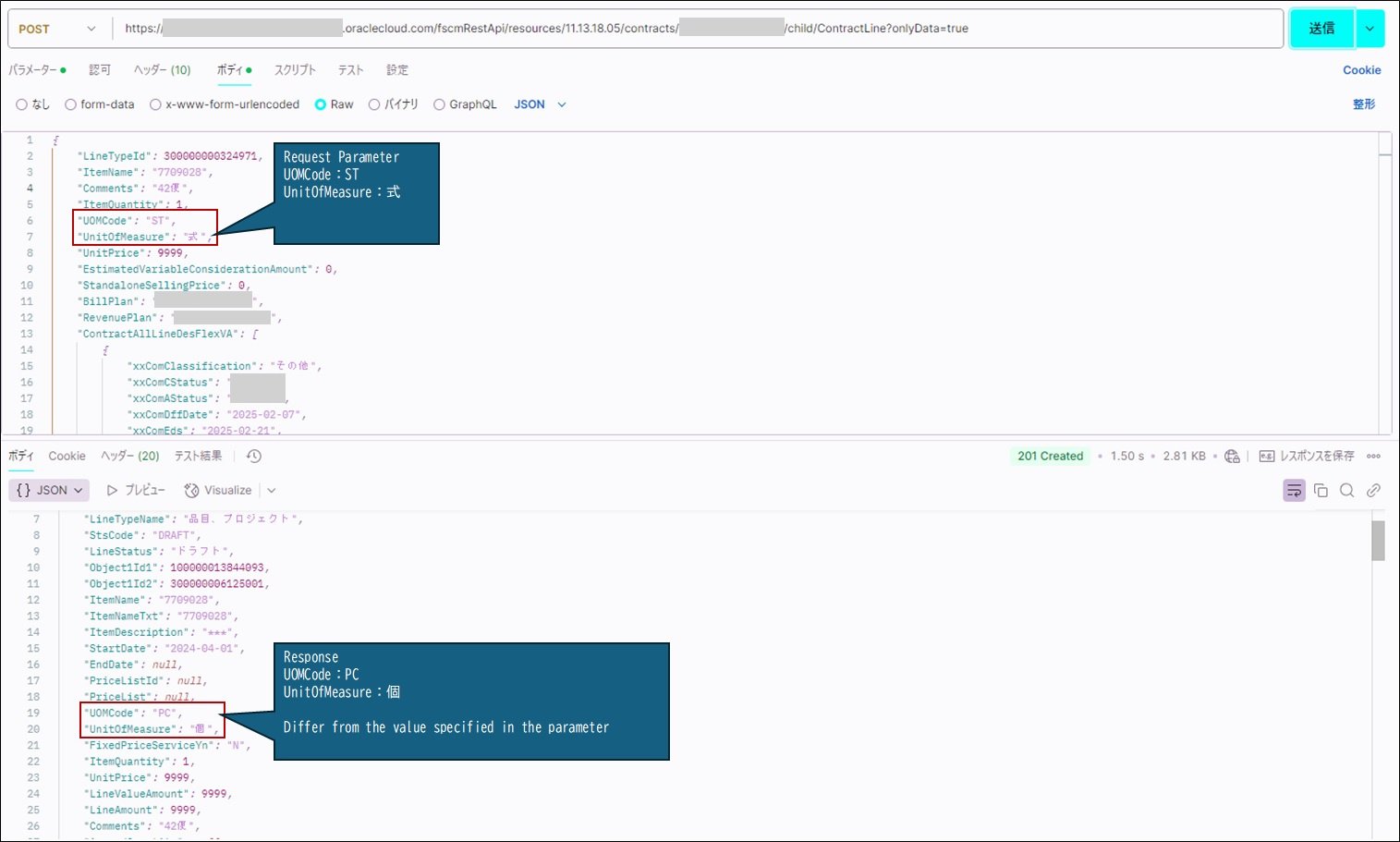Image resolution: width=1400 pixels, height=842 pixels.
Task: Switch body type to GraphQL
Action: point(465,104)
